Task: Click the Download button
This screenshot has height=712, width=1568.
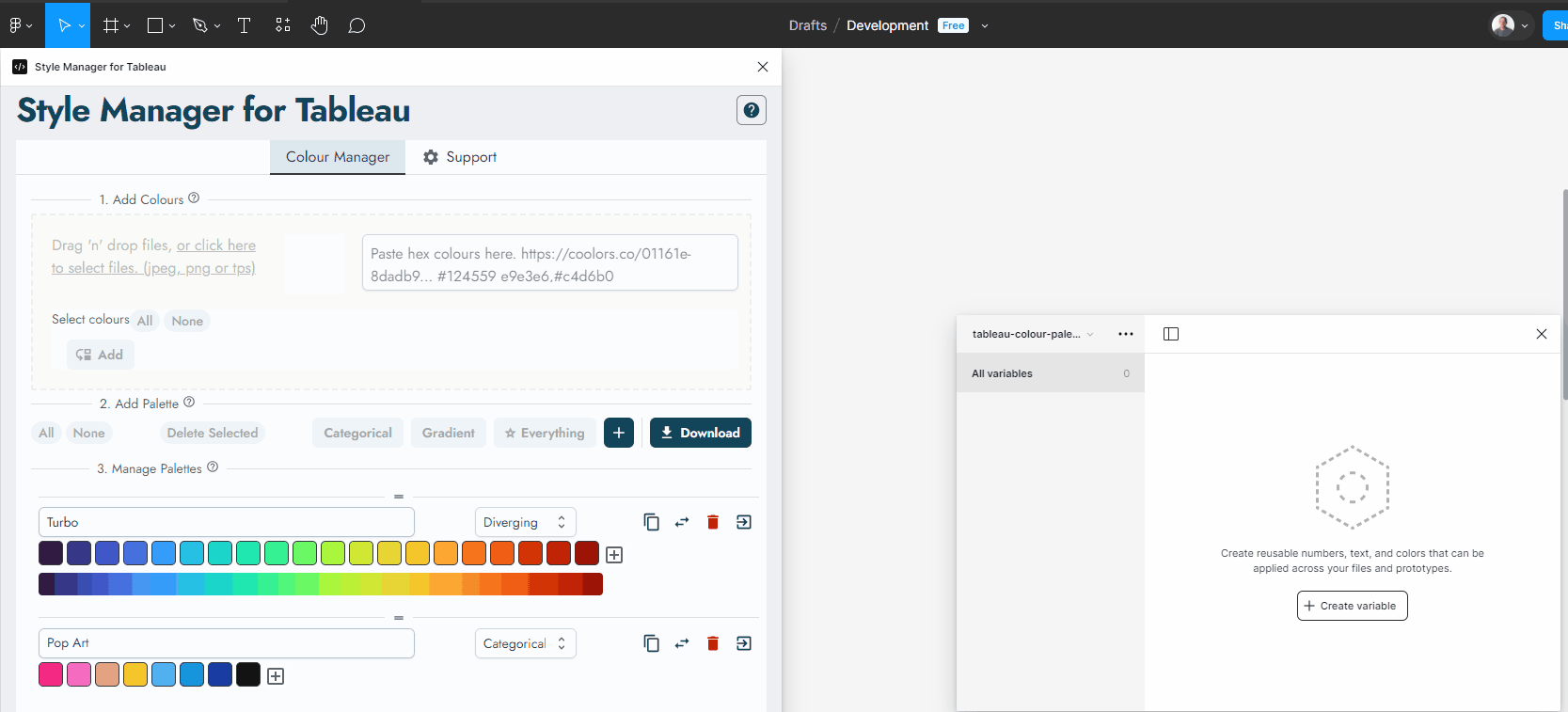Action: 701,433
